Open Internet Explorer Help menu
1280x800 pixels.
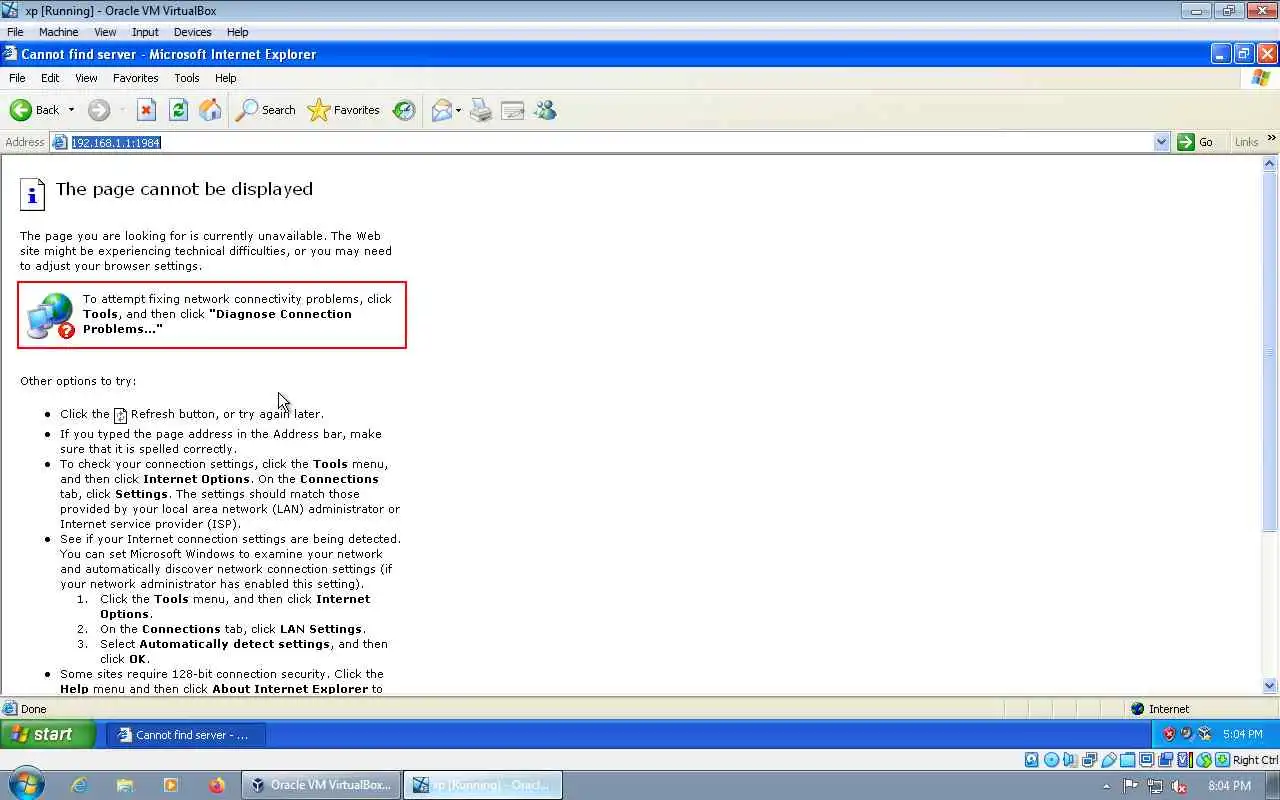coord(226,78)
